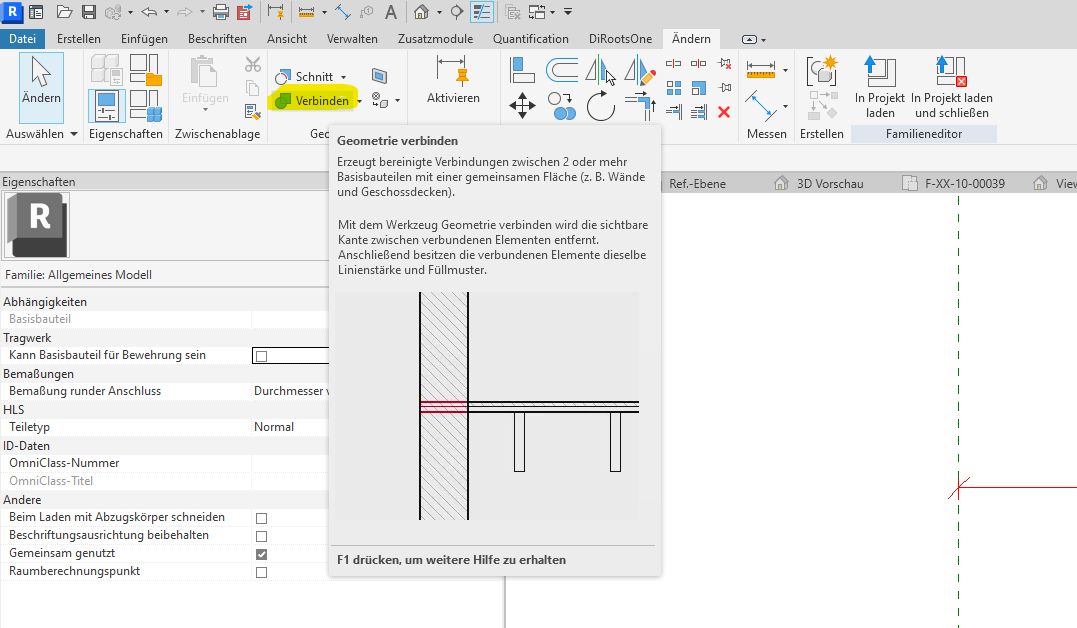Click the red Löschen (delete) icon
Viewport: 1077px width, 628px height.
[725, 112]
